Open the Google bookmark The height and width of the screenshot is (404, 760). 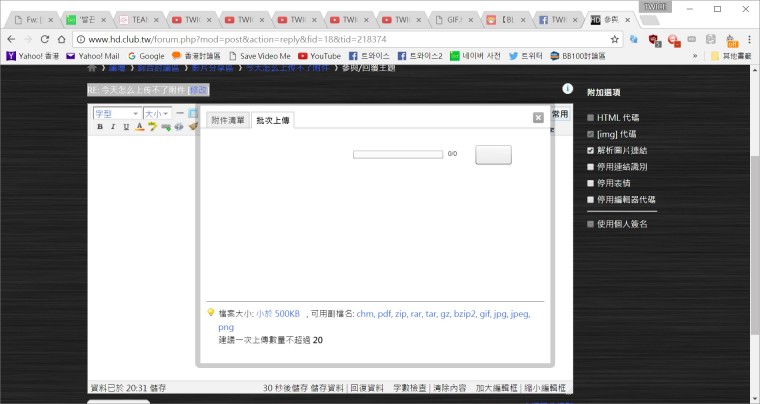pyautogui.click(x=146, y=56)
